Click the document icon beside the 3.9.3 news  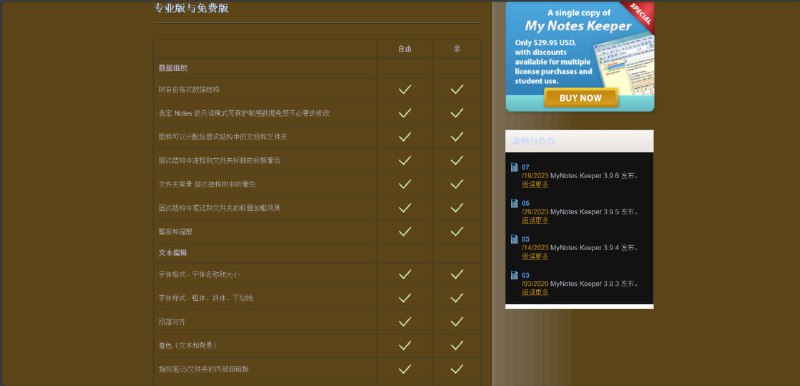click(x=514, y=275)
